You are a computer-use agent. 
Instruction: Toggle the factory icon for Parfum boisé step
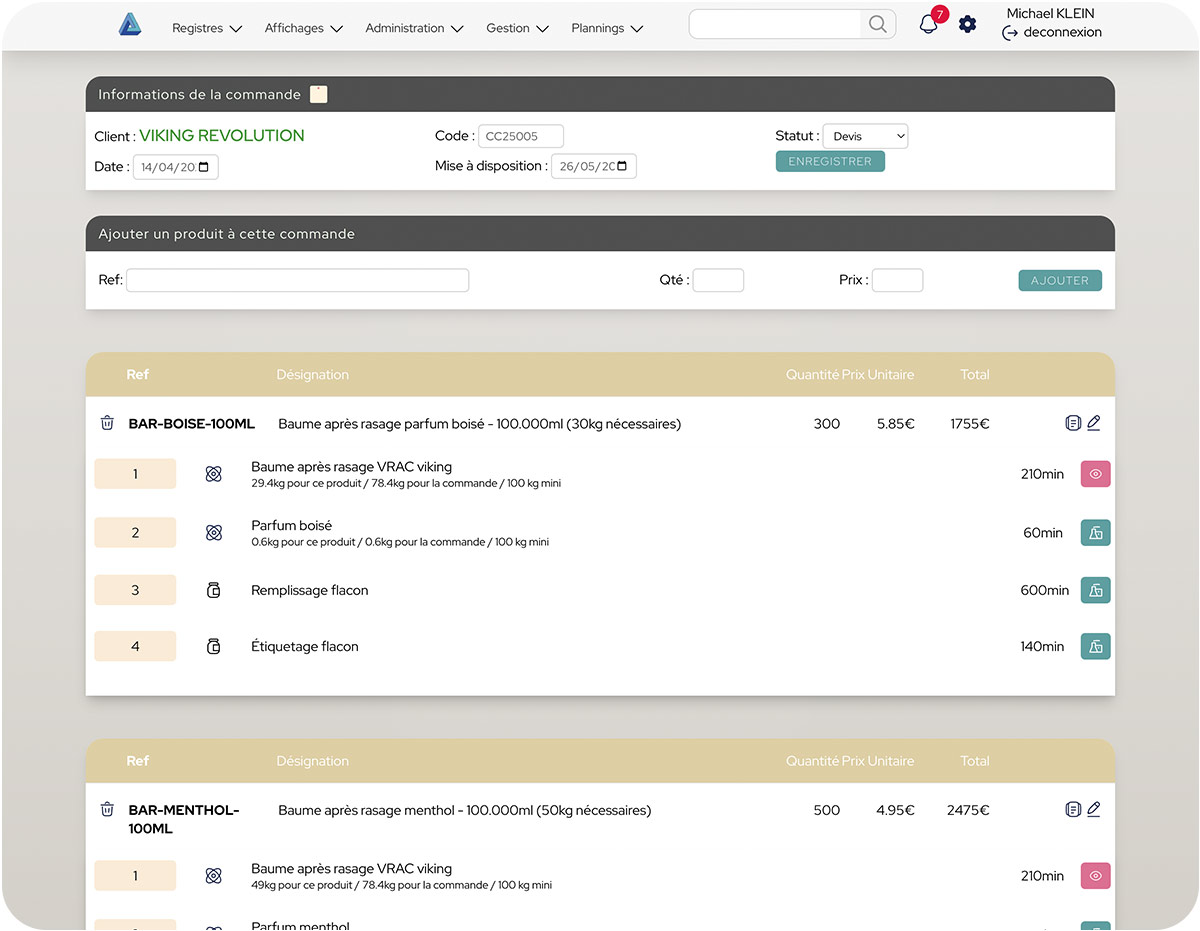coord(1095,532)
